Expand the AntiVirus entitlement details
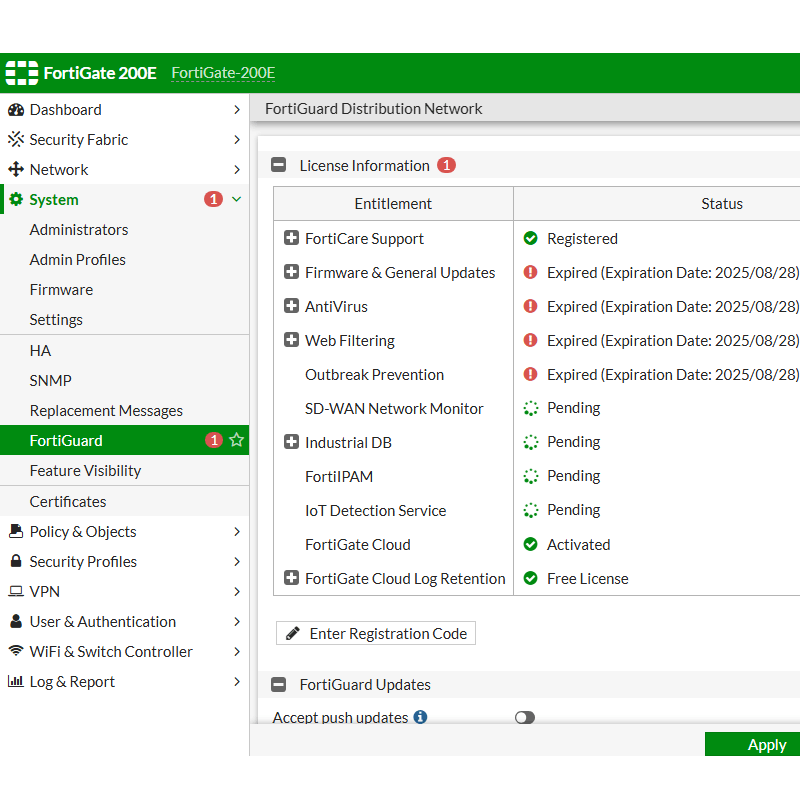The width and height of the screenshot is (800, 800). 291,306
